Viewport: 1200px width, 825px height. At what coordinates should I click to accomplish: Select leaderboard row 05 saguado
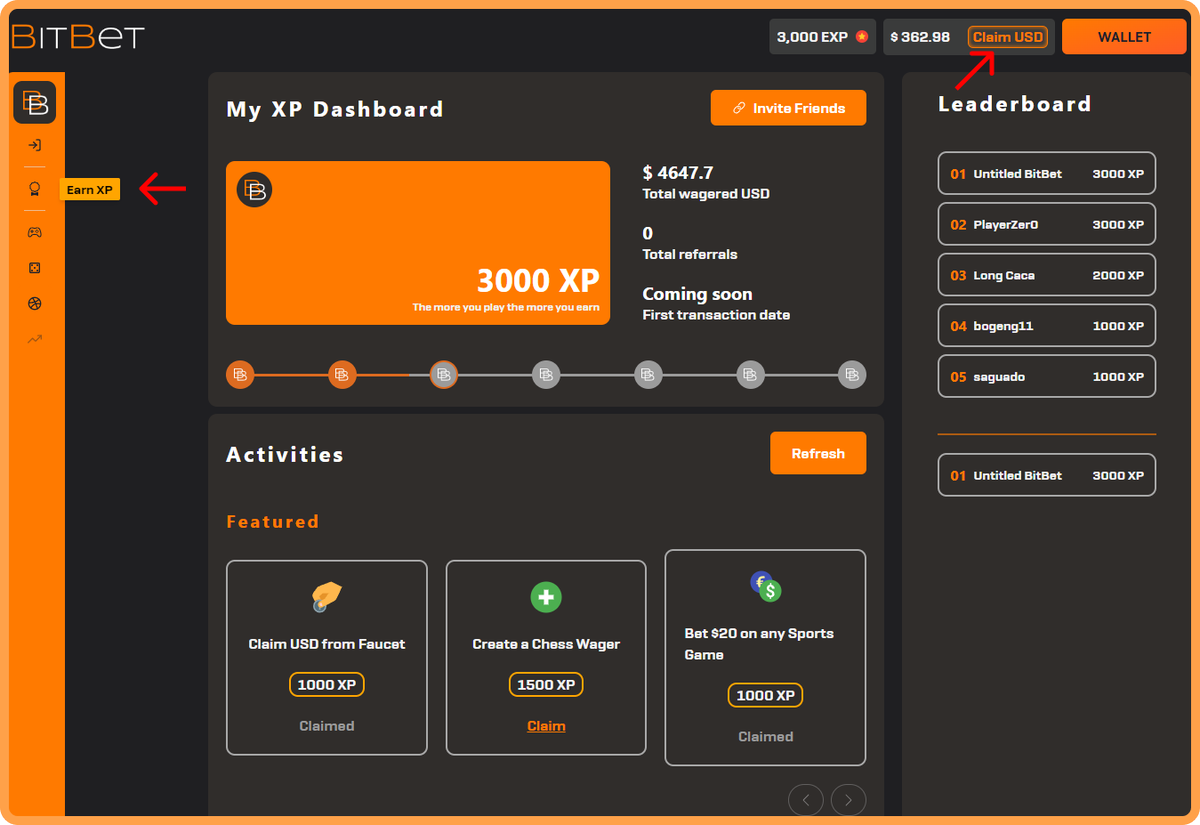point(1047,377)
